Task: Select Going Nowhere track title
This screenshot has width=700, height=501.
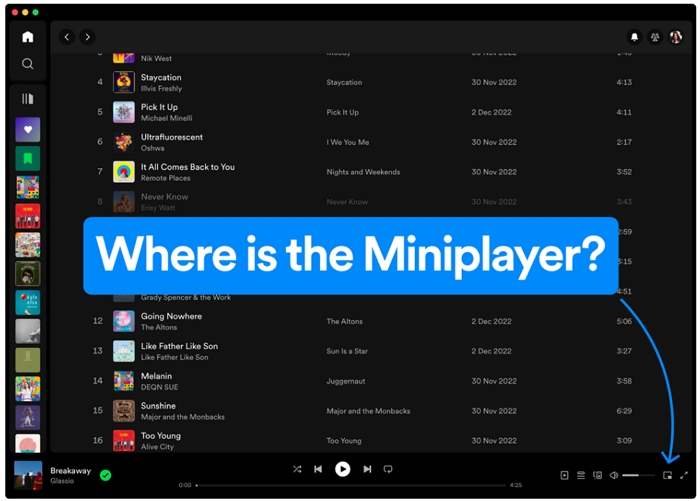Action: (x=171, y=316)
